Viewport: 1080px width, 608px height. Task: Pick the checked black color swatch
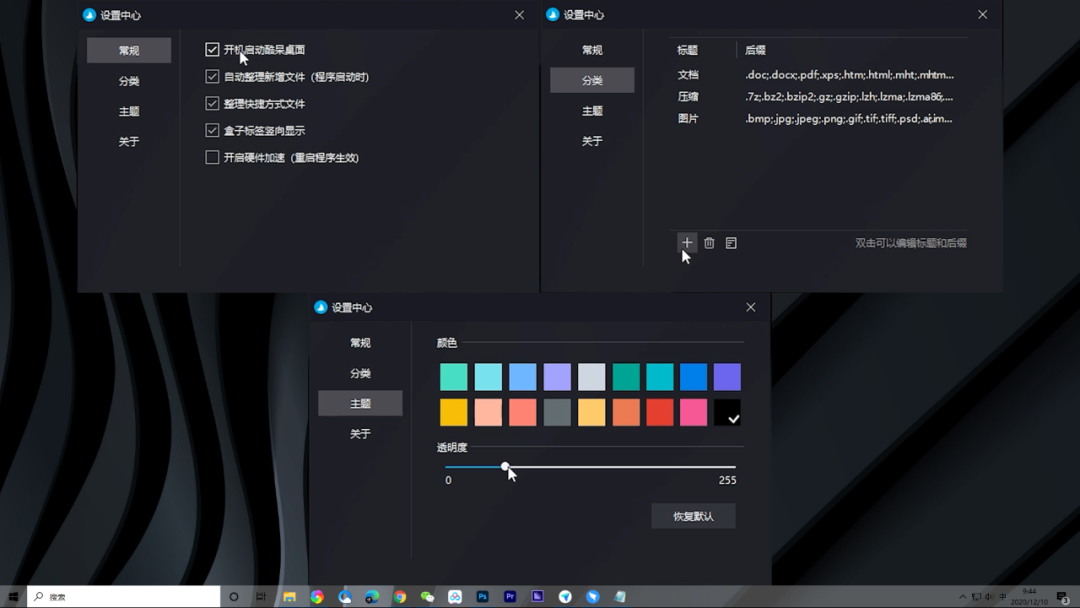coord(727,412)
